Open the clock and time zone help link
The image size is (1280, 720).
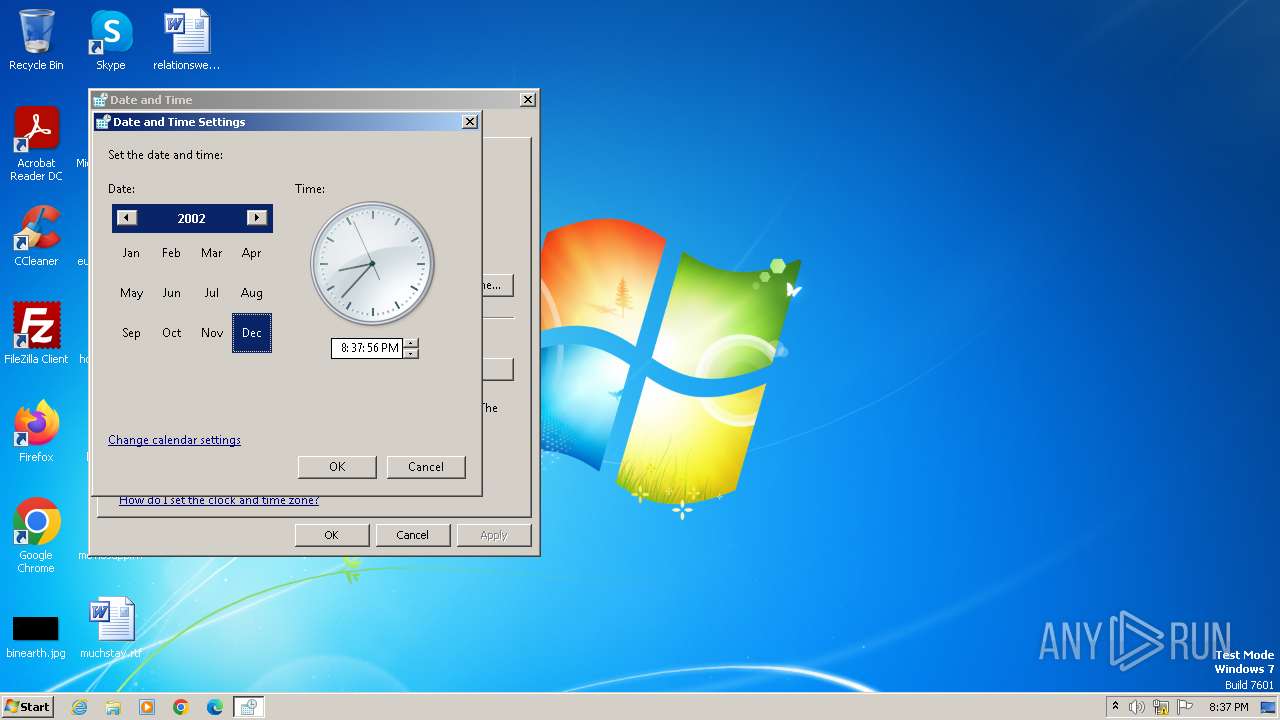[x=219, y=500]
